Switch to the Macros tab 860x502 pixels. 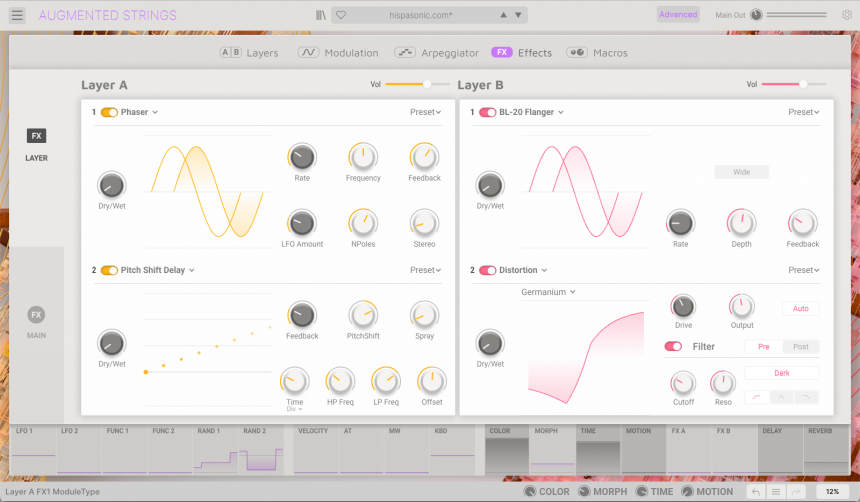click(x=597, y=53)
